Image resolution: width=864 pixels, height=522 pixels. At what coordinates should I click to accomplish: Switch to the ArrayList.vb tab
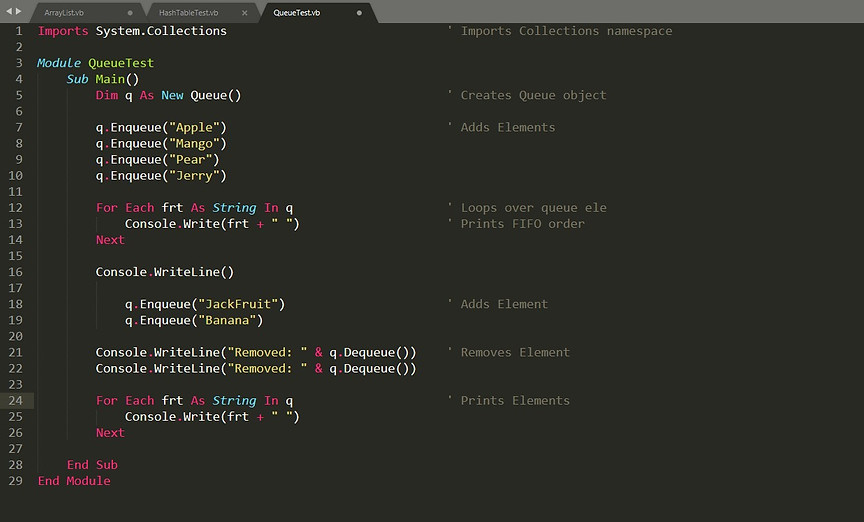pyautogui.click(x=64, y=13)
